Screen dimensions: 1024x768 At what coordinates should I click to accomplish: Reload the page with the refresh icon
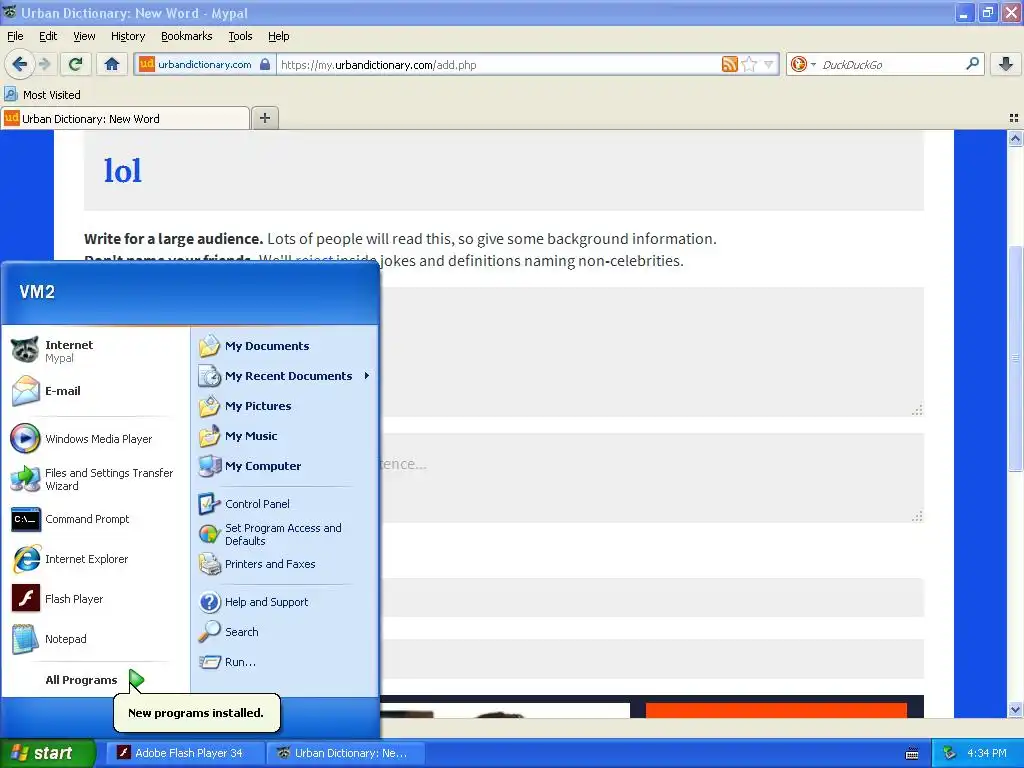[75, 64]
